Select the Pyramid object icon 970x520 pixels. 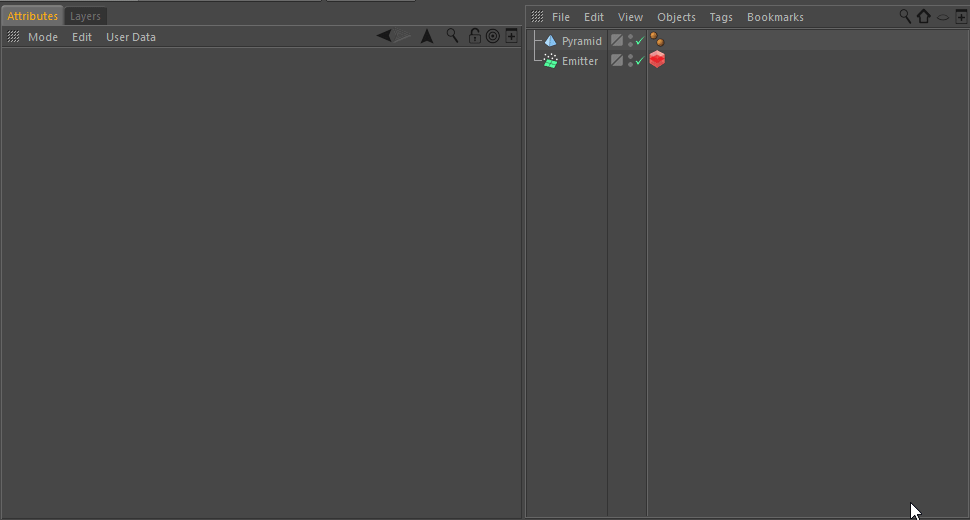tap(550, 41)
